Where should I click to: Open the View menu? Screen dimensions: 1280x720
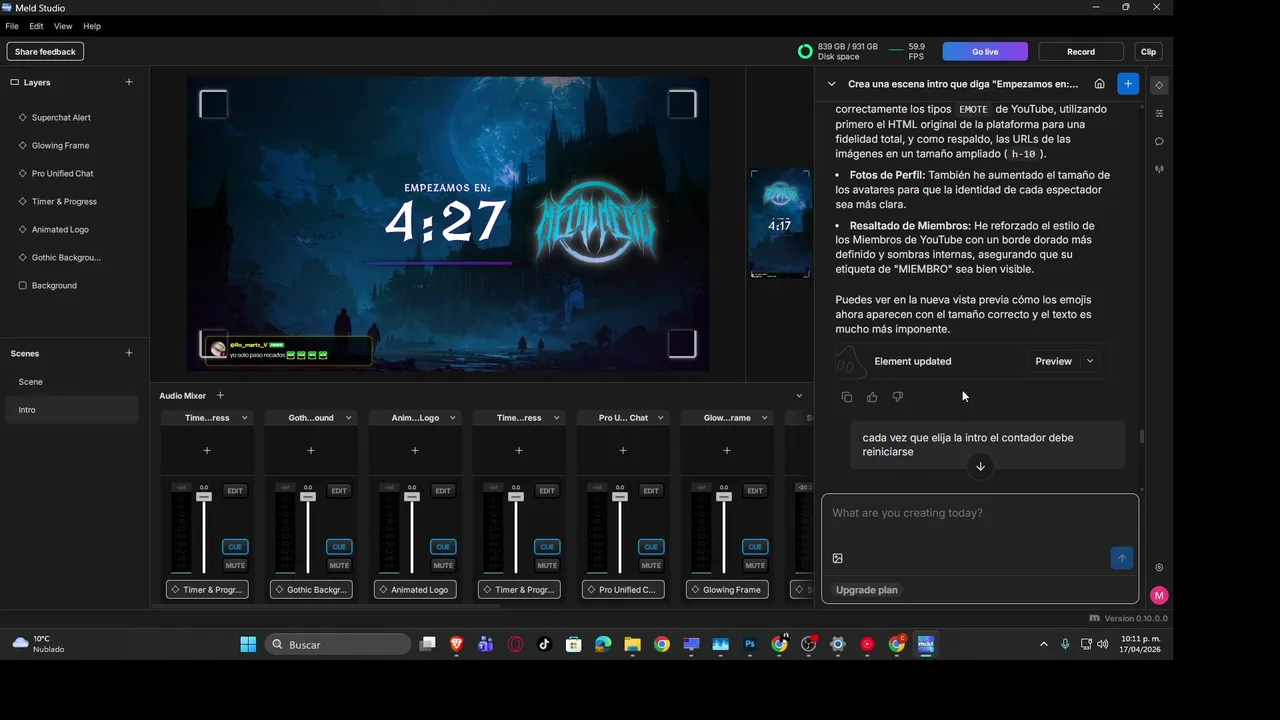(63, 26)
